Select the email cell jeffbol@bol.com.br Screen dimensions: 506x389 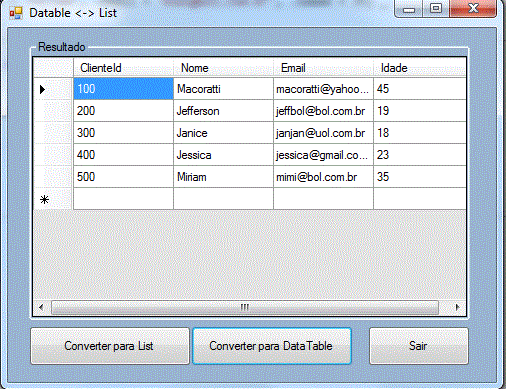323,111
